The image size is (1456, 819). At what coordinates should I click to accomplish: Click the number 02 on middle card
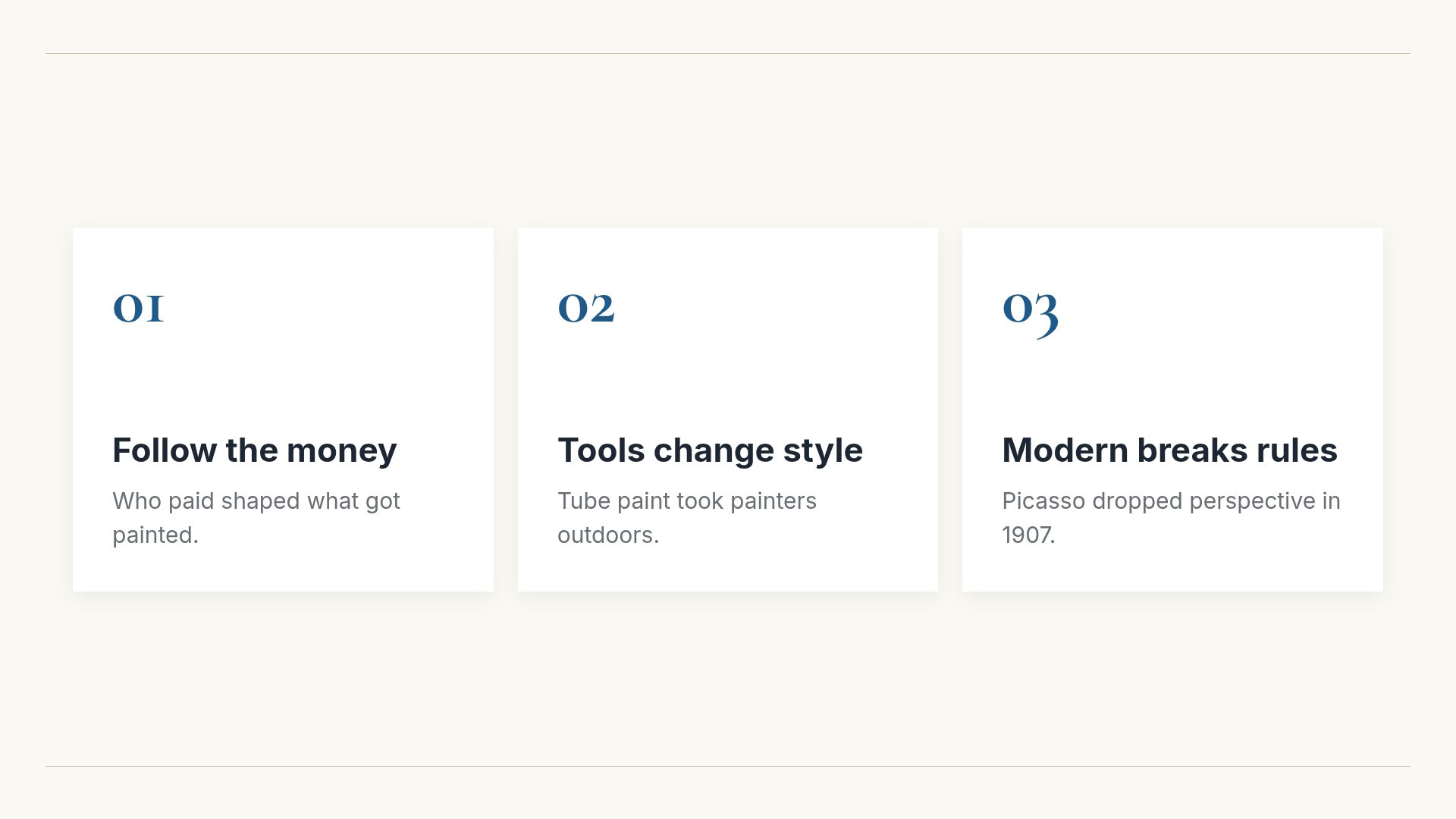(x=586, y=309)
